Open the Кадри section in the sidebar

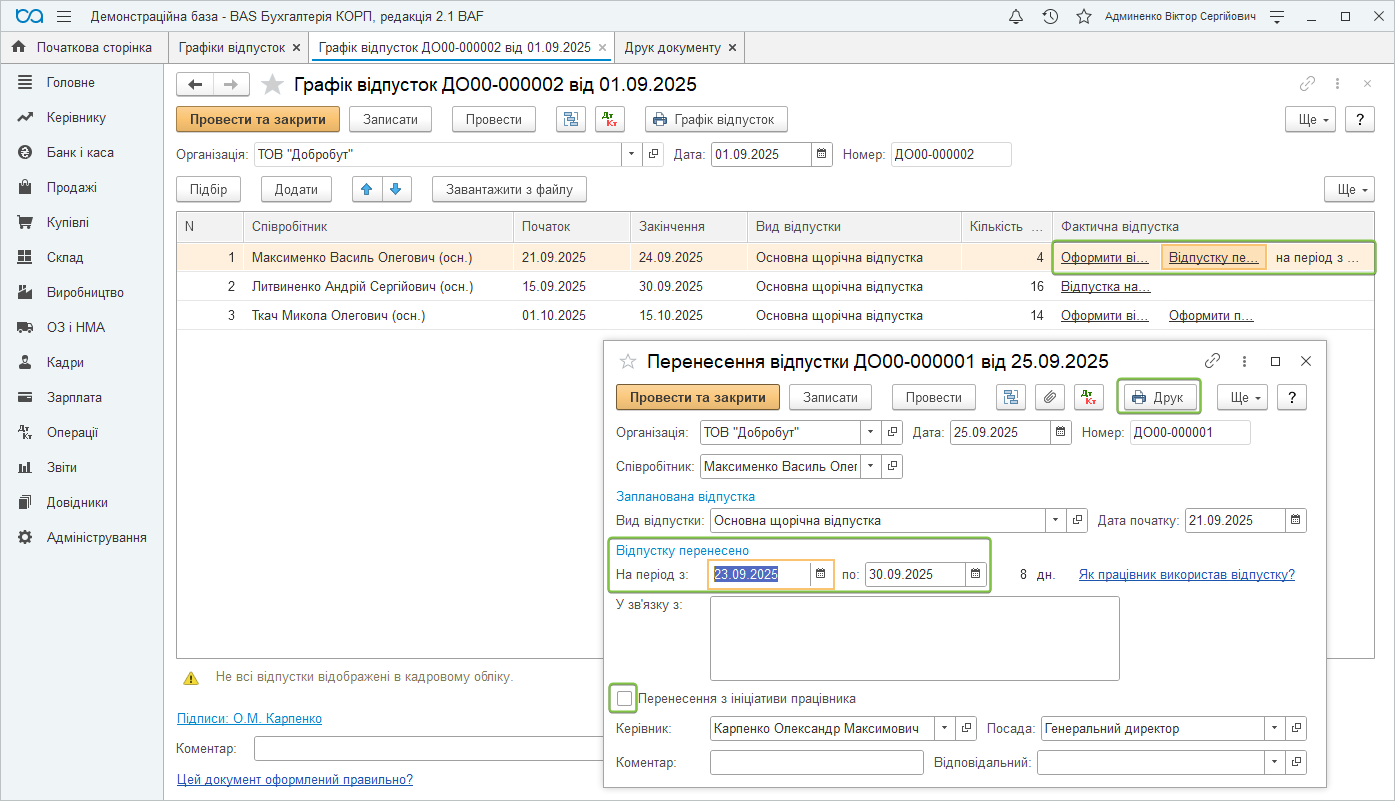[x=65, y=362]
